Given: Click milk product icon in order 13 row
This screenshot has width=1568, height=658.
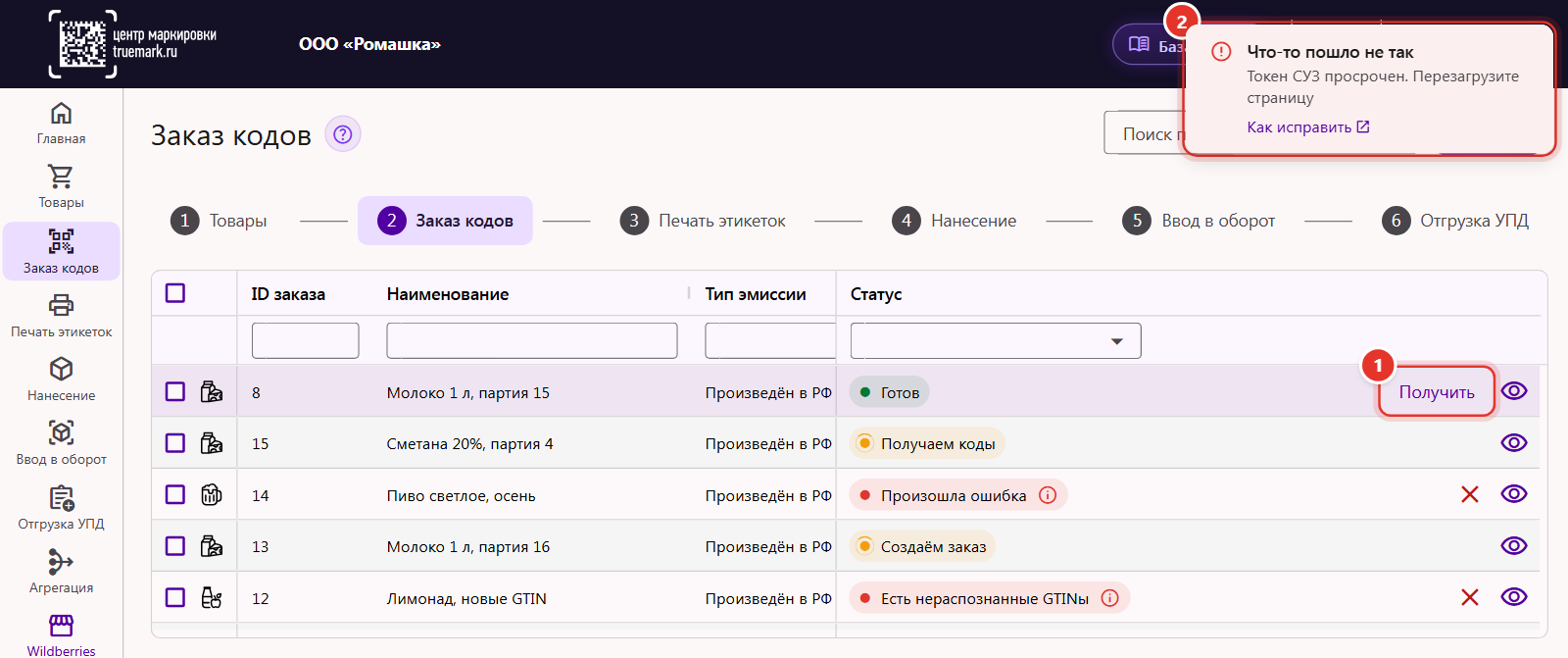Looking at the screenshot, I should click(x=212, y=546).
